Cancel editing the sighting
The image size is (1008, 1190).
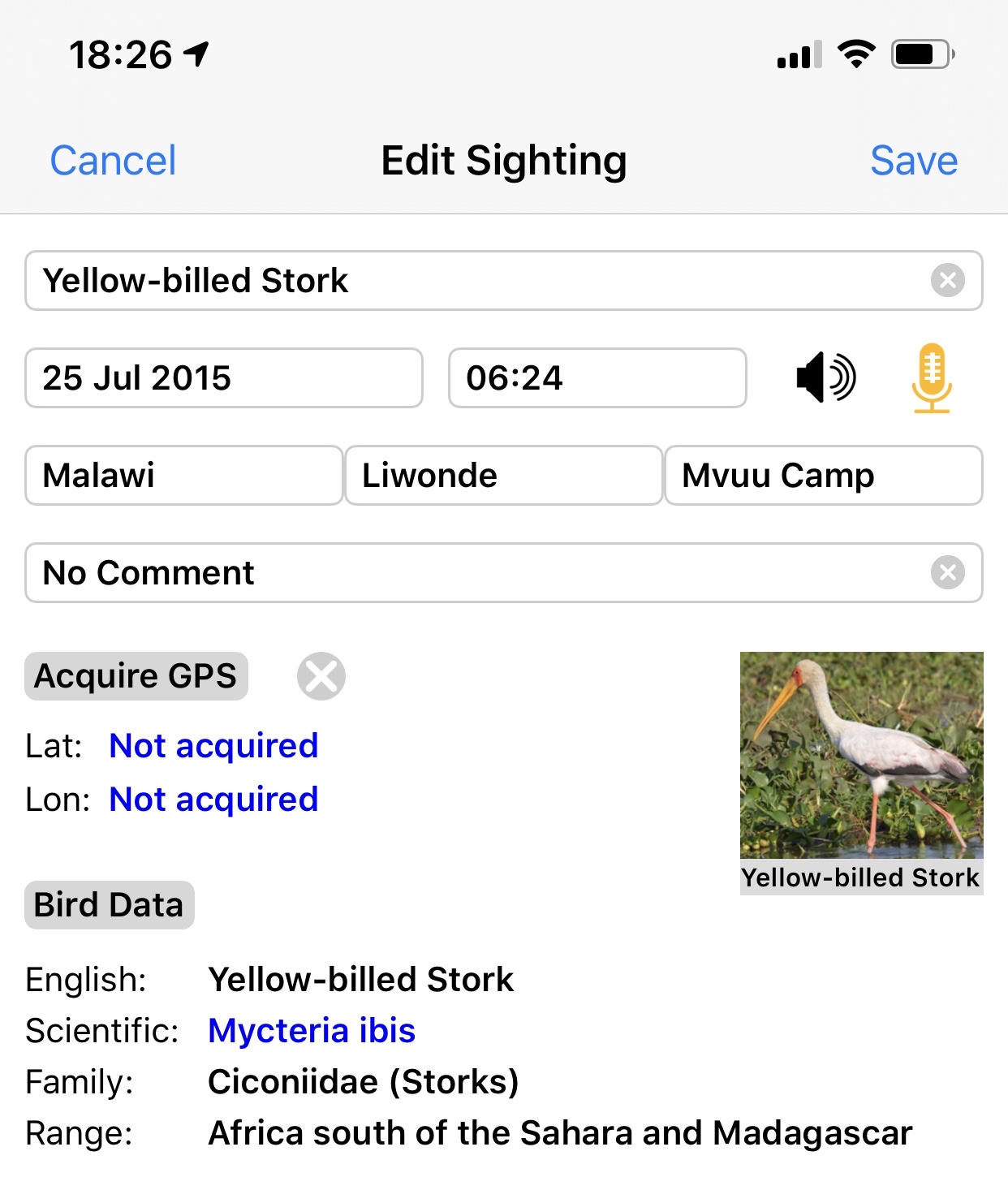(113, 161)
